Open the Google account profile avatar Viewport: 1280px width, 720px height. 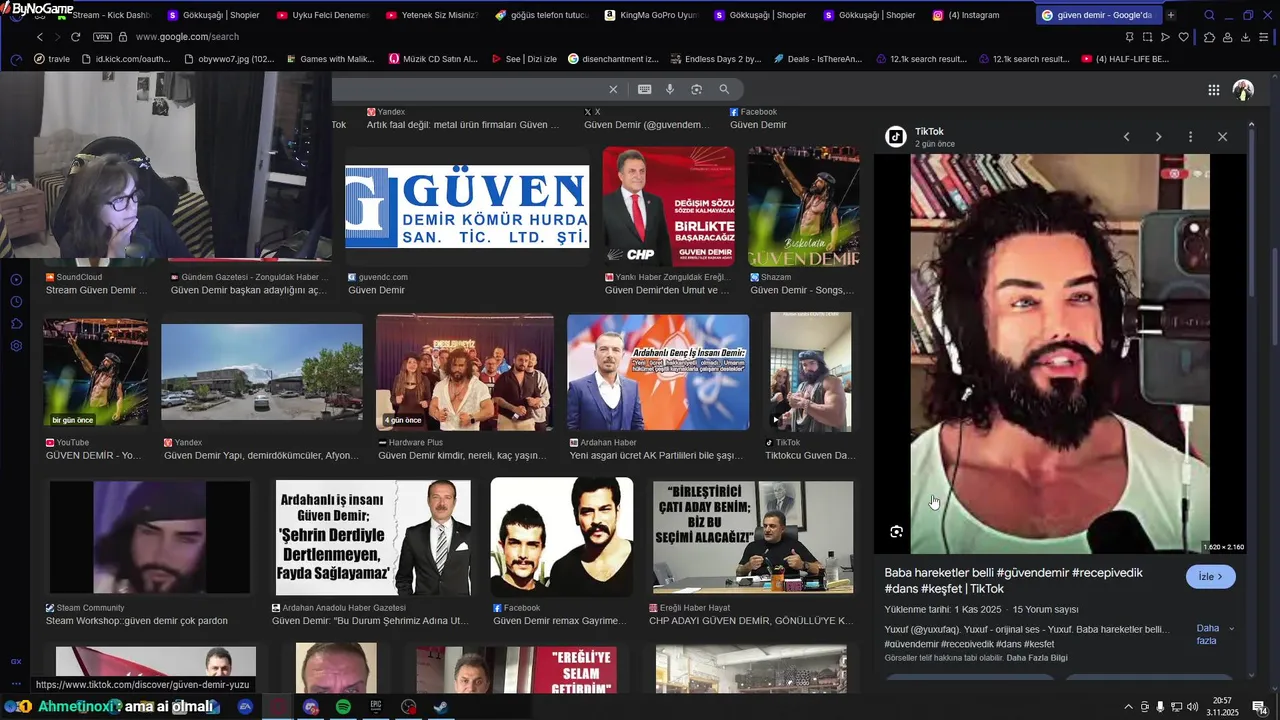point(1243,90)
